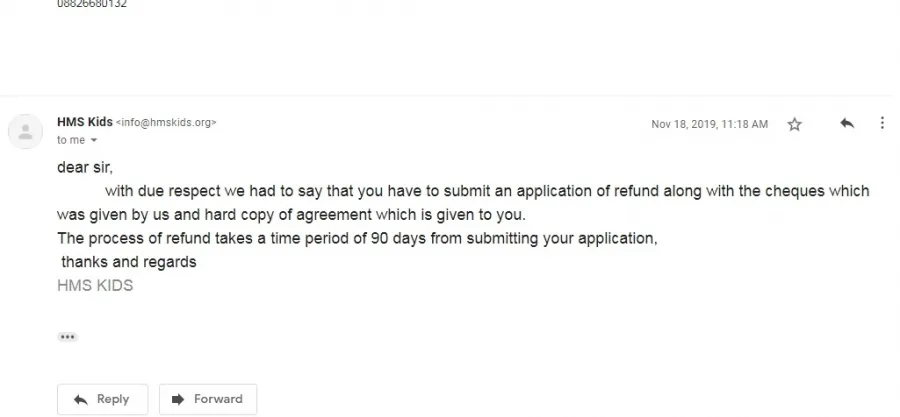Open the three-dot more options menu
The height and width of the screenshot is (417, 900).
point(882,123)
